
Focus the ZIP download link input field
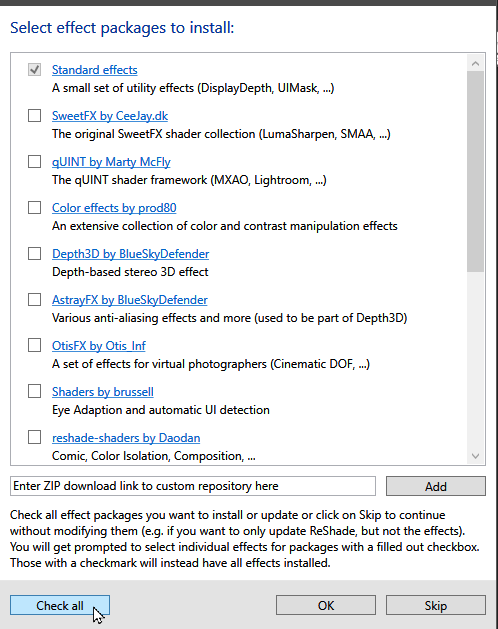coord(193,486)
